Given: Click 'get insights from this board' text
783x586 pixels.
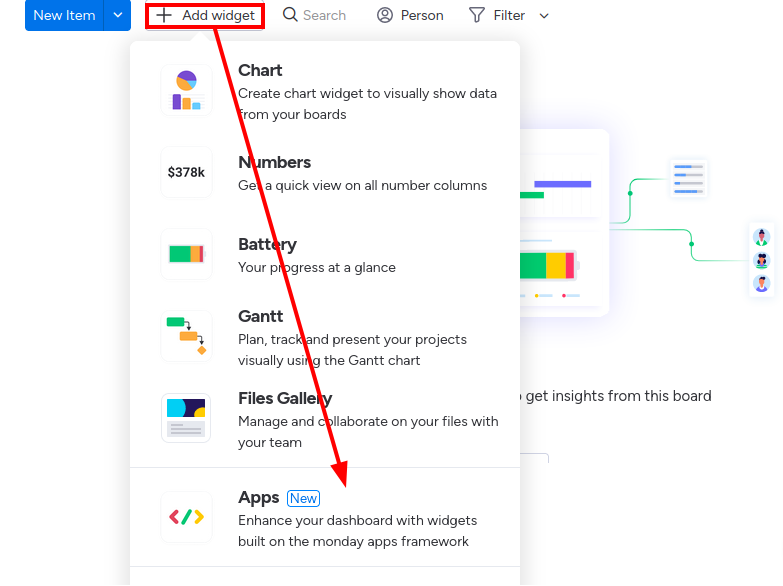Looking at the screenshot, I should (618, 396).
